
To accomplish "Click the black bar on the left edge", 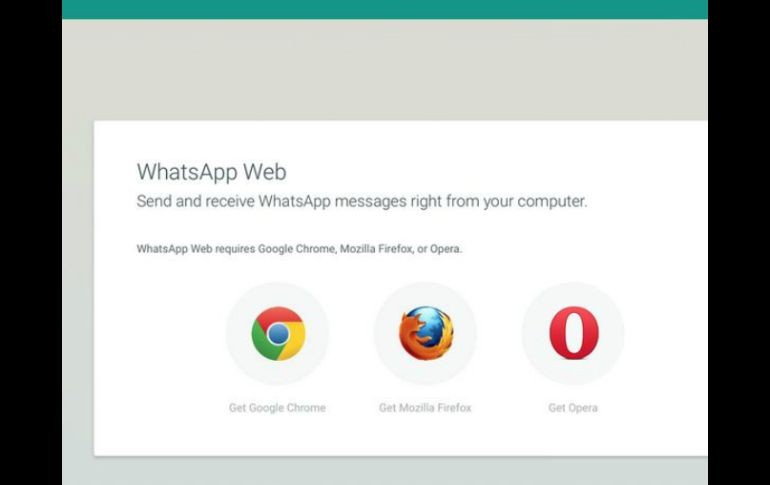I will pos(31,242).
